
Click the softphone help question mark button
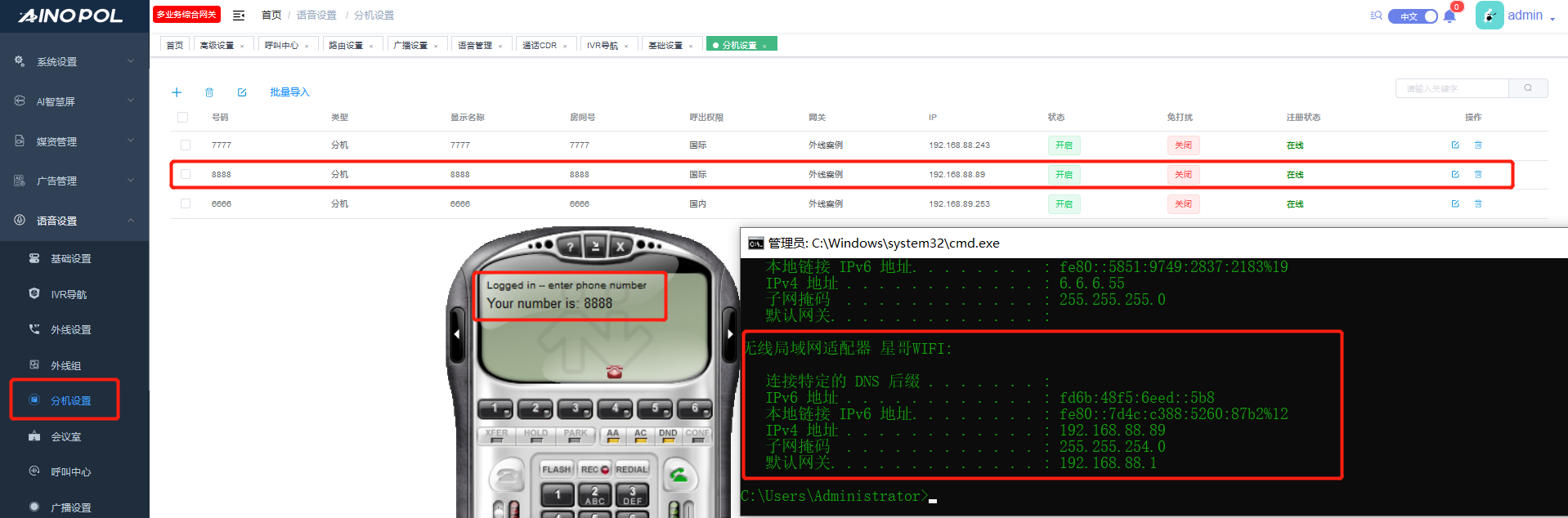[570, 246]
